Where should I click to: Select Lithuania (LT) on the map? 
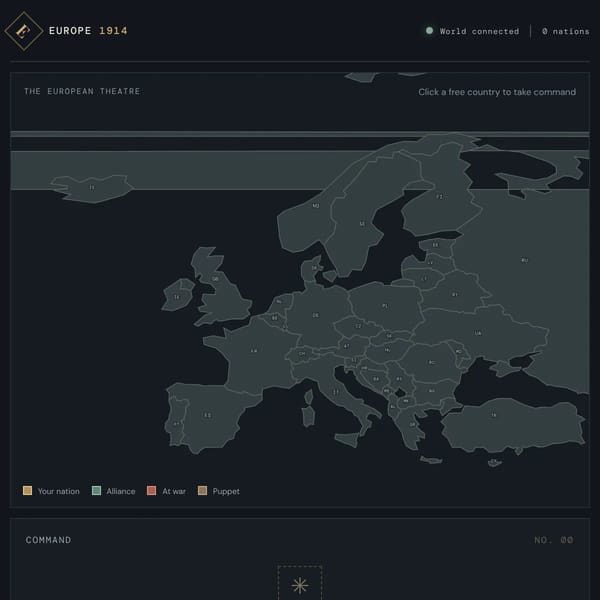[424, 279]
